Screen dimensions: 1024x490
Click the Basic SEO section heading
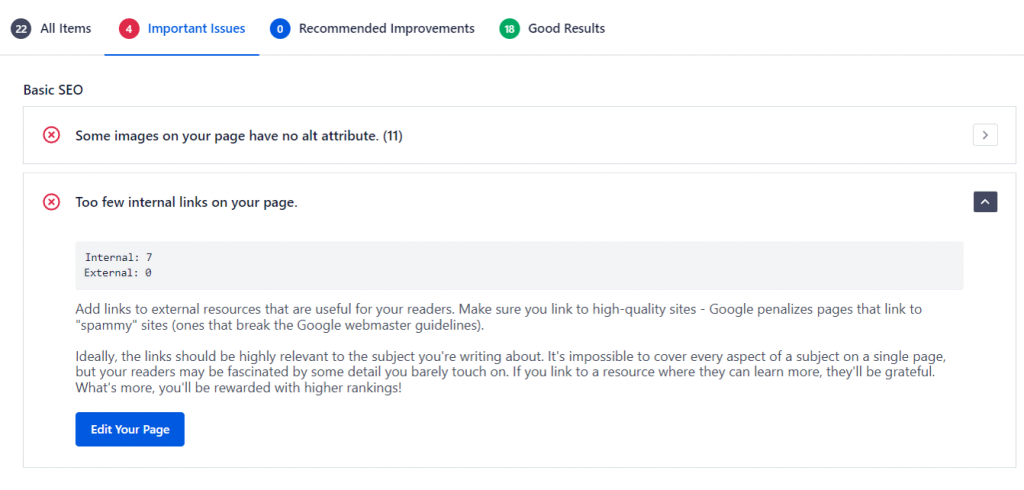point(53,90)
